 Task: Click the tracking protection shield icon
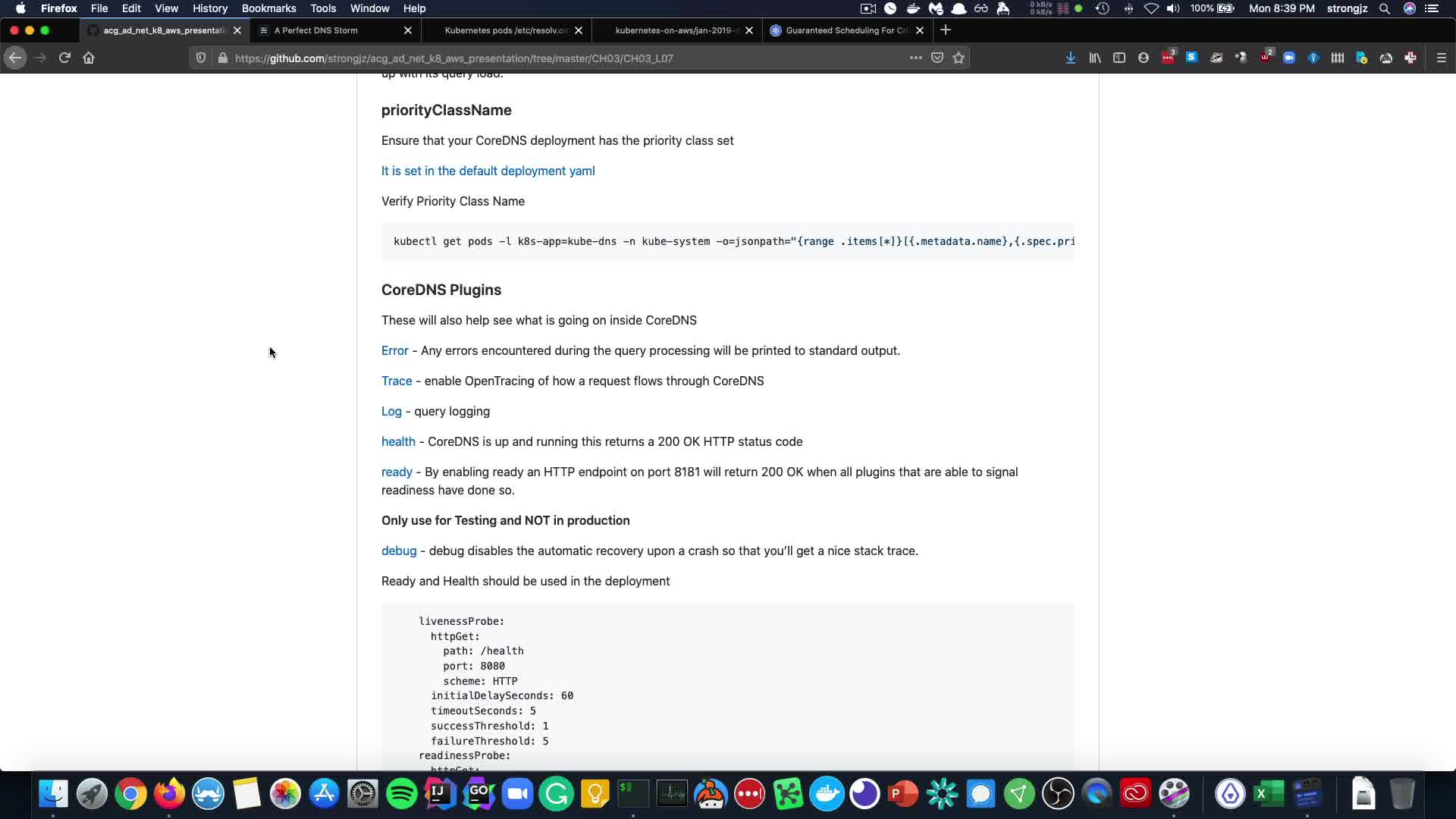(201, 58)
